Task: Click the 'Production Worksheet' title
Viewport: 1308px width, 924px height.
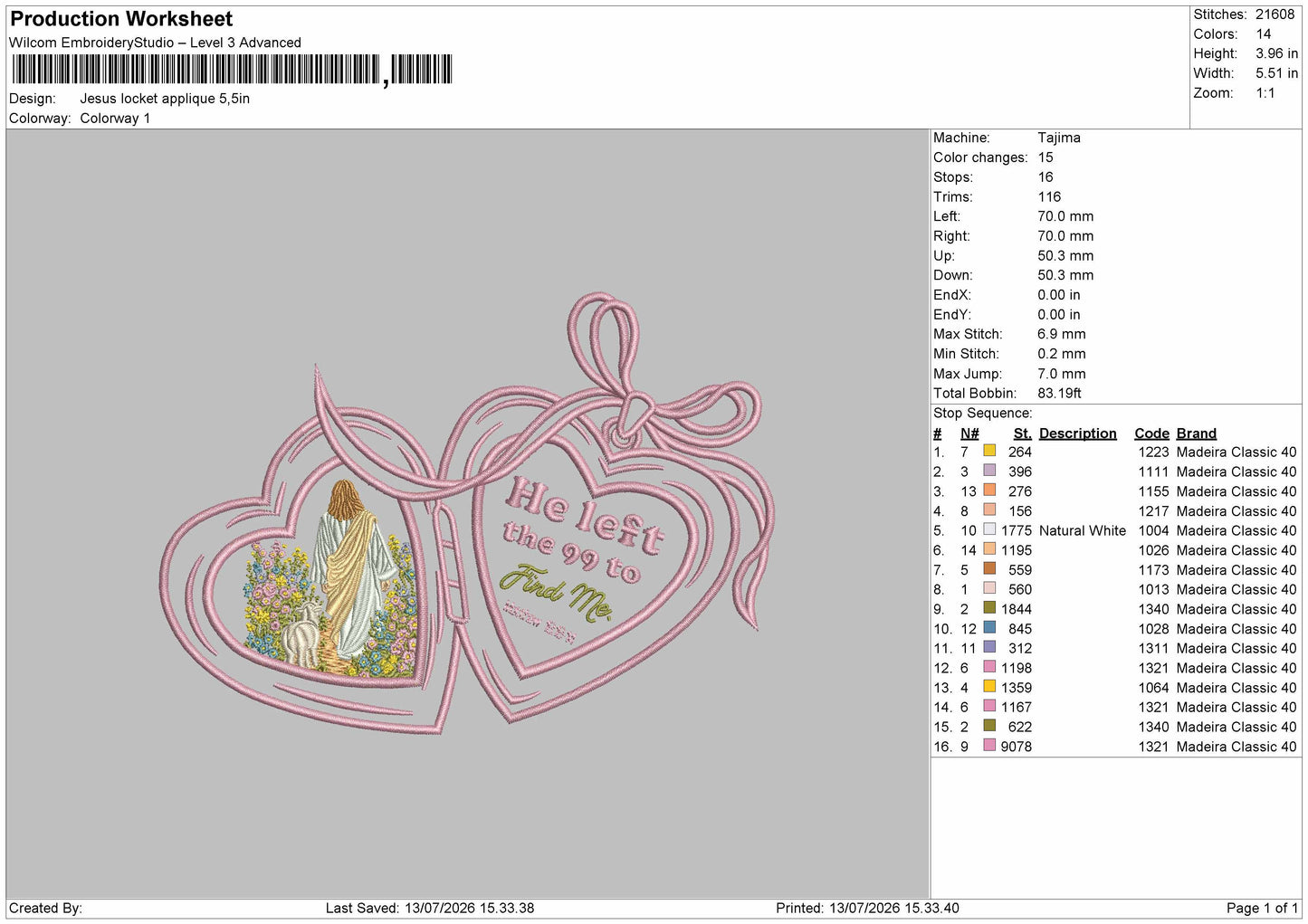Action: pos(121,19)
